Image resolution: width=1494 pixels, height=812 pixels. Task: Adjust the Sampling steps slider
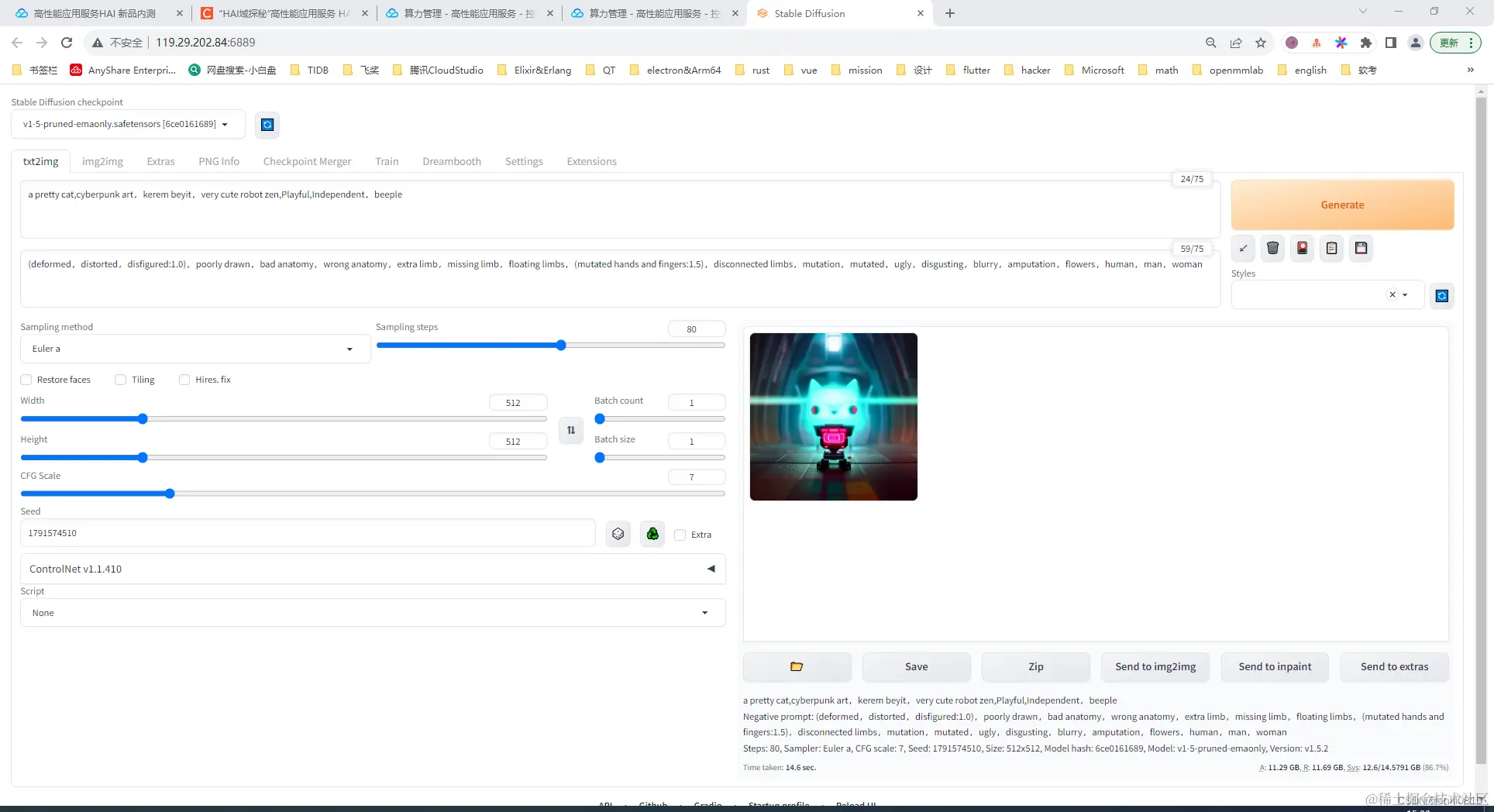[x=561, y=346]
